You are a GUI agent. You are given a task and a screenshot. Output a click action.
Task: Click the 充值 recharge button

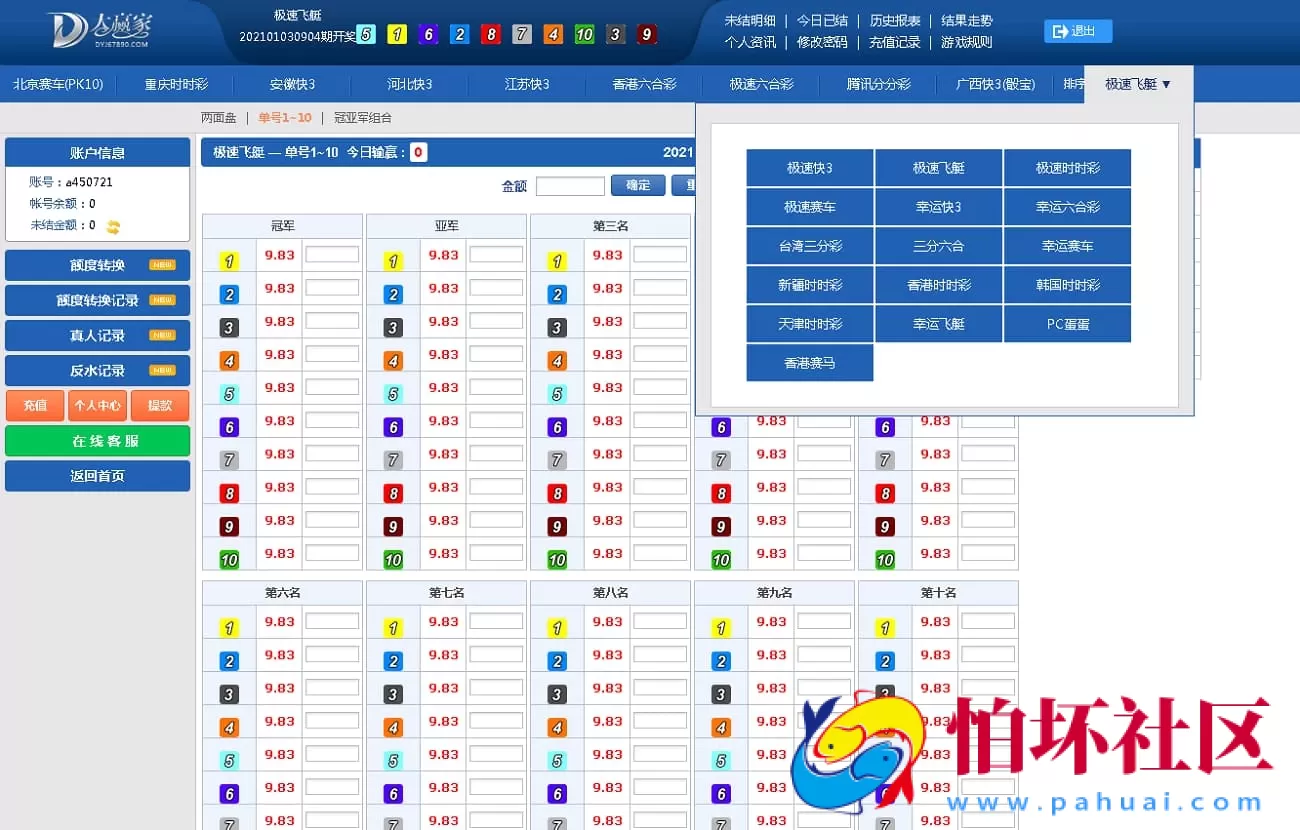point(34,405)
